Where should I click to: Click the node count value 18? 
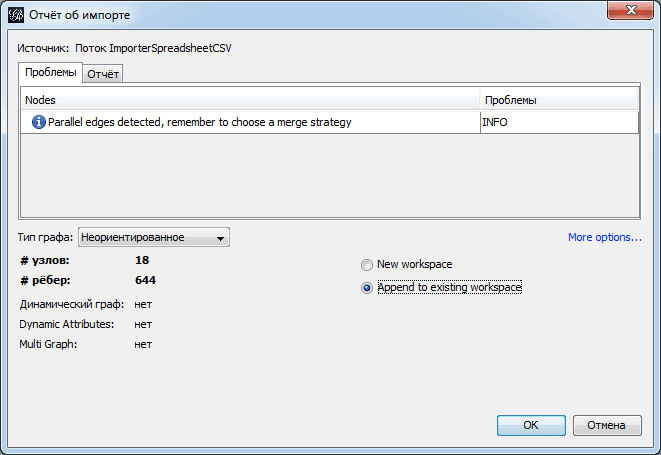pos(141,261)
